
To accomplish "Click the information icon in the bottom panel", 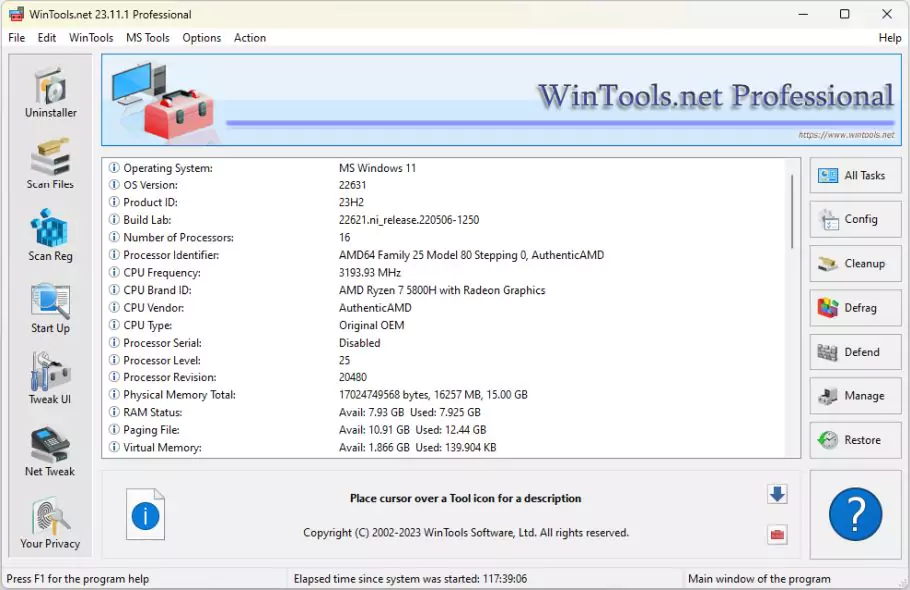I will tap(146, 514).
